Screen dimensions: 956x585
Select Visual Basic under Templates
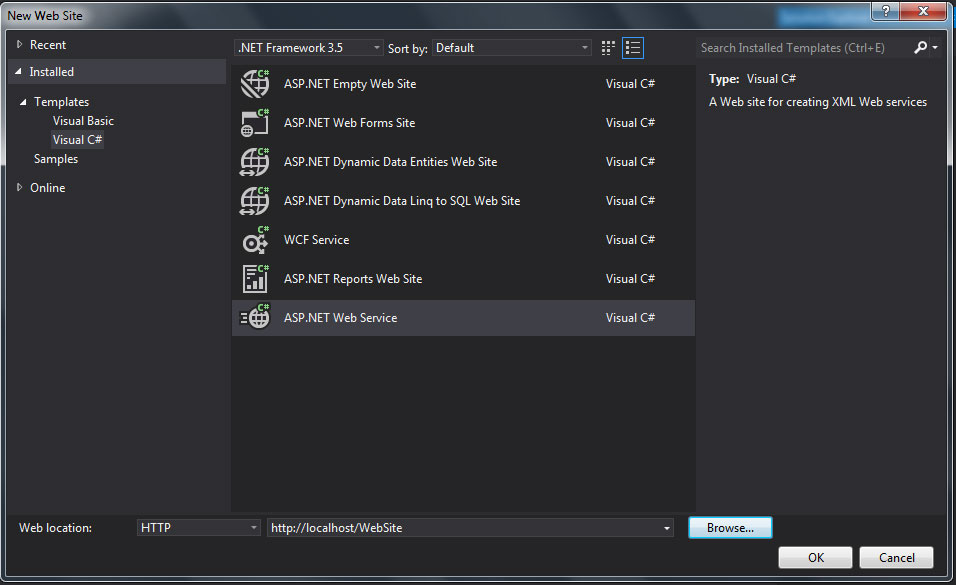click(x=83, y=121)
